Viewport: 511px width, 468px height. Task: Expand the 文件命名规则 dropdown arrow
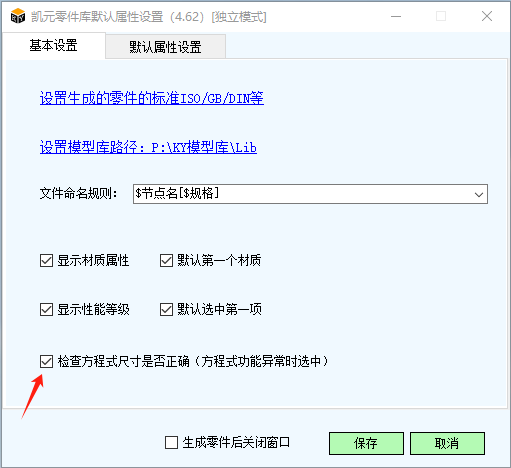pyautogui.click(x=479, y=194)
